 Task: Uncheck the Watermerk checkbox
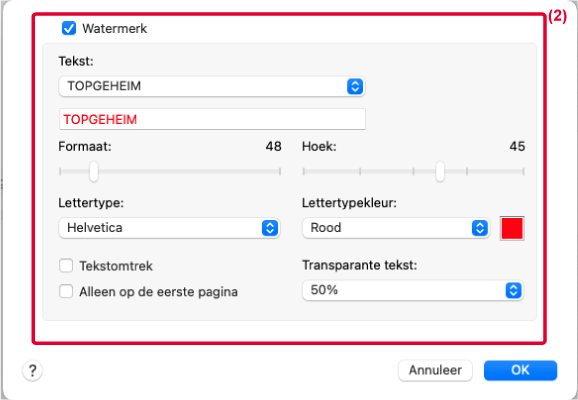[69, 28]
